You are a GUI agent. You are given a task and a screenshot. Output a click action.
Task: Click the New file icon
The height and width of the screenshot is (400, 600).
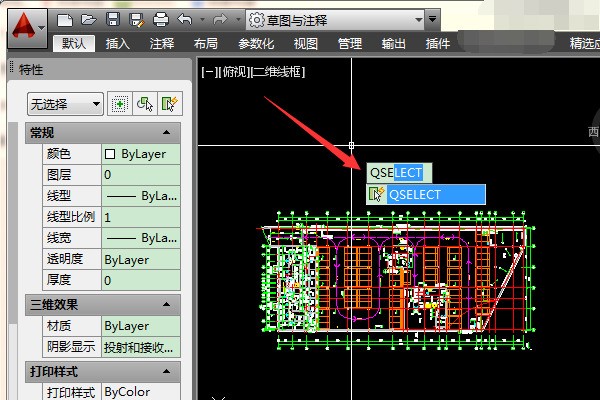(66, 19)
